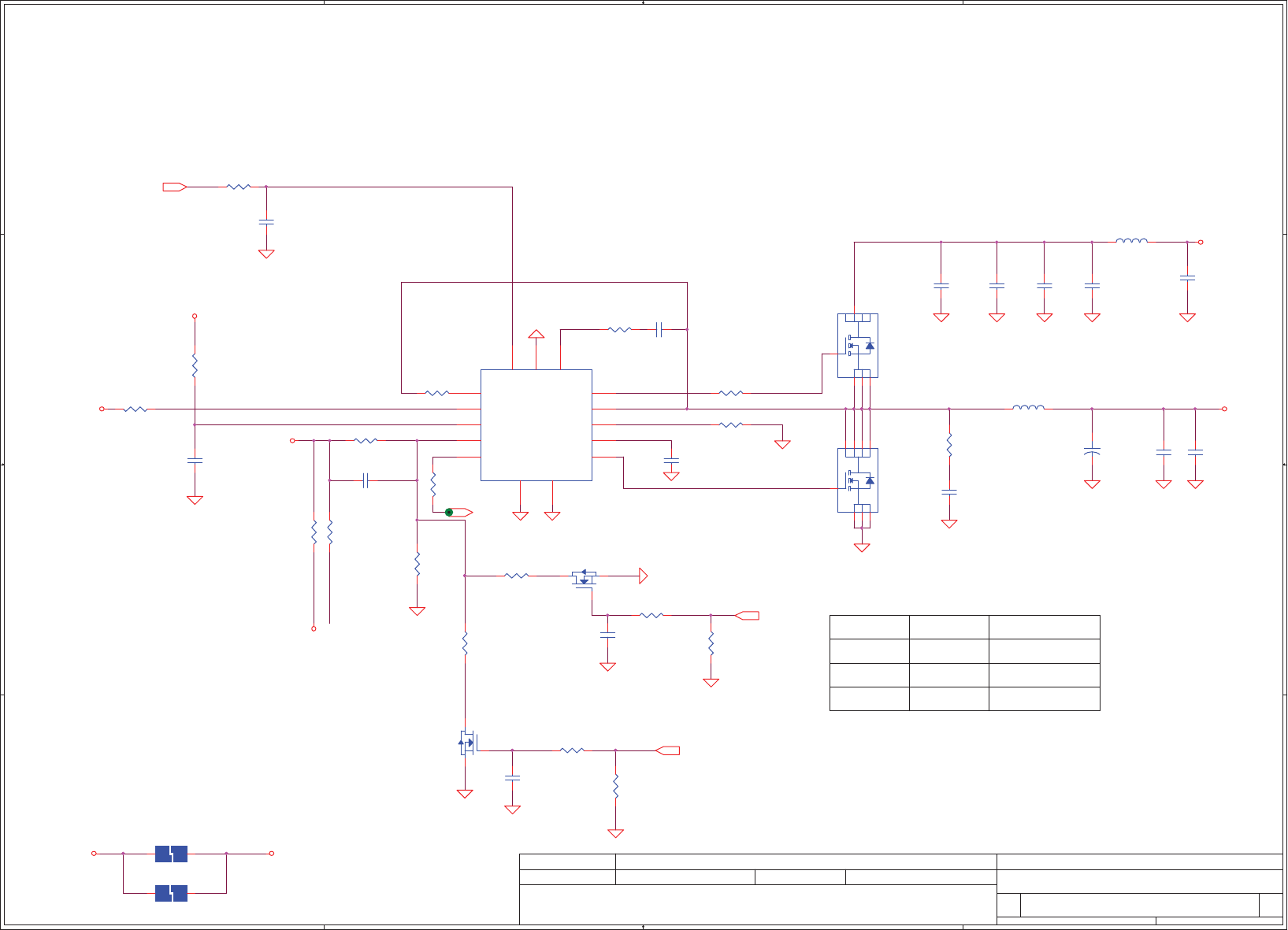Select the resistor connected to the far-left input terminal
The width and height of the screenshot is (1288, 930).
coord(135,409)
